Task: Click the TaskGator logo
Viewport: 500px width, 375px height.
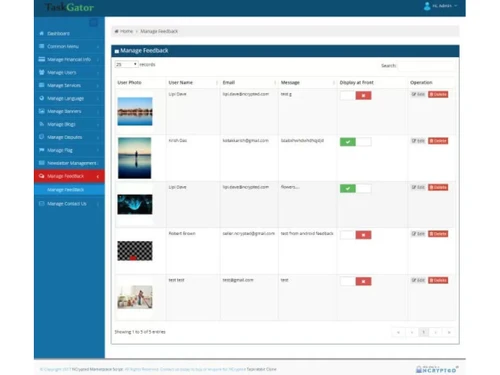Action: pos(69,7)
